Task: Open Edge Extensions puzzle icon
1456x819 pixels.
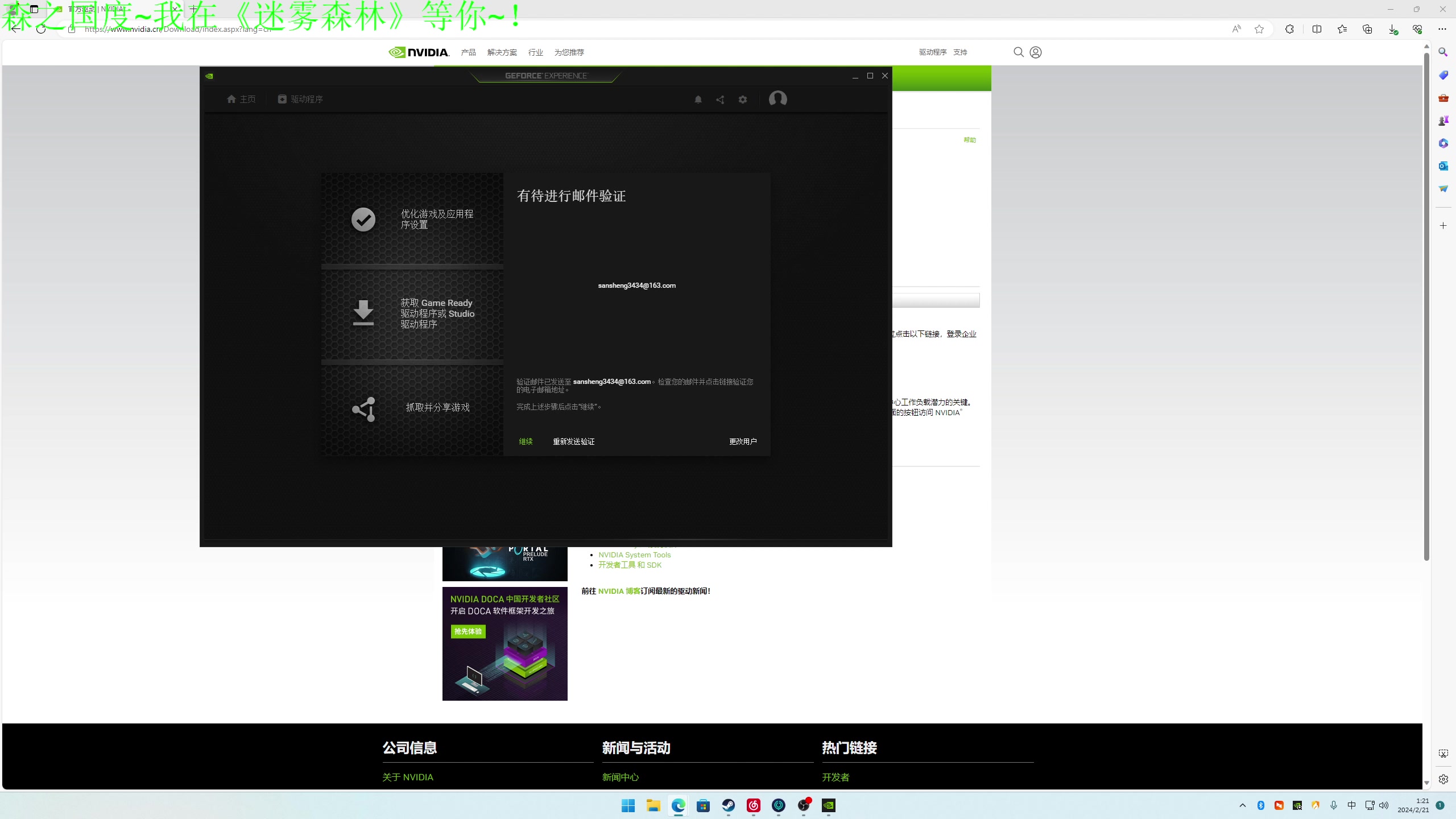Action: [x=1289, y=29]
